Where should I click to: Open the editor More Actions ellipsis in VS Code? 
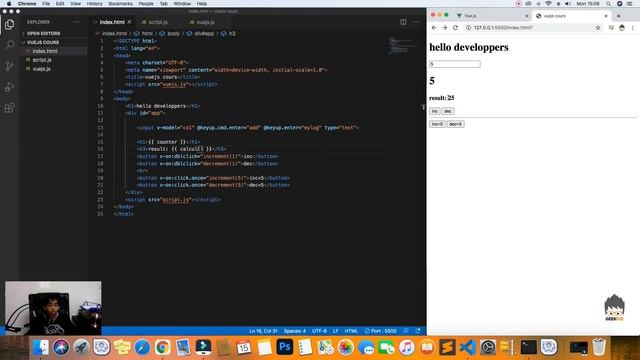[x=416, y=22]
